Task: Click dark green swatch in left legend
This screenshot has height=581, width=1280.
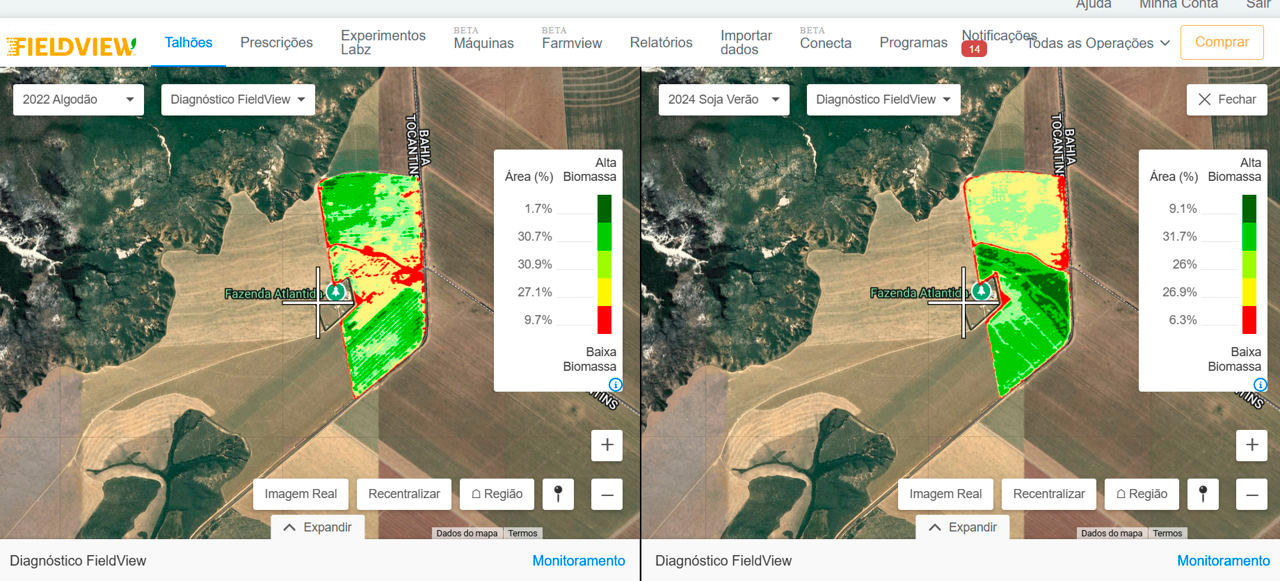Action: [x=604, y=208]
